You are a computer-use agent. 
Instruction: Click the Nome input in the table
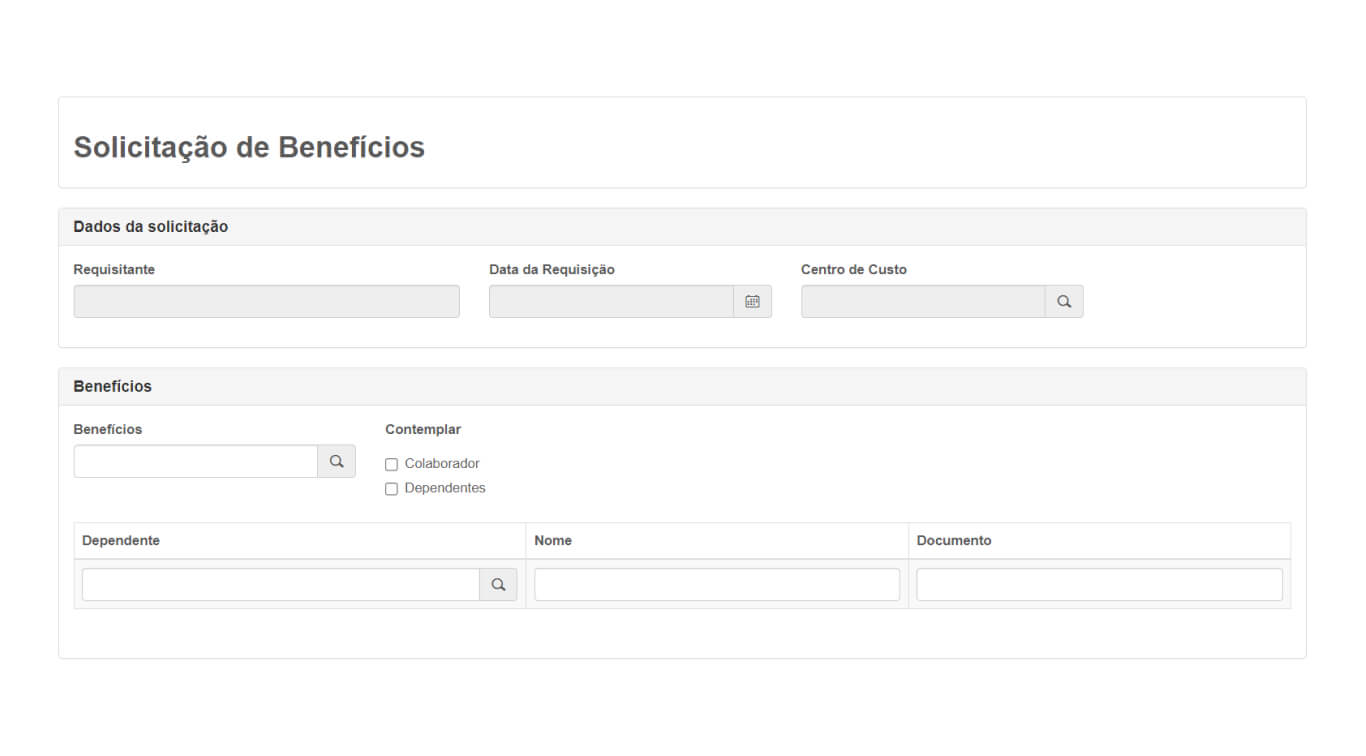point(716,585)
